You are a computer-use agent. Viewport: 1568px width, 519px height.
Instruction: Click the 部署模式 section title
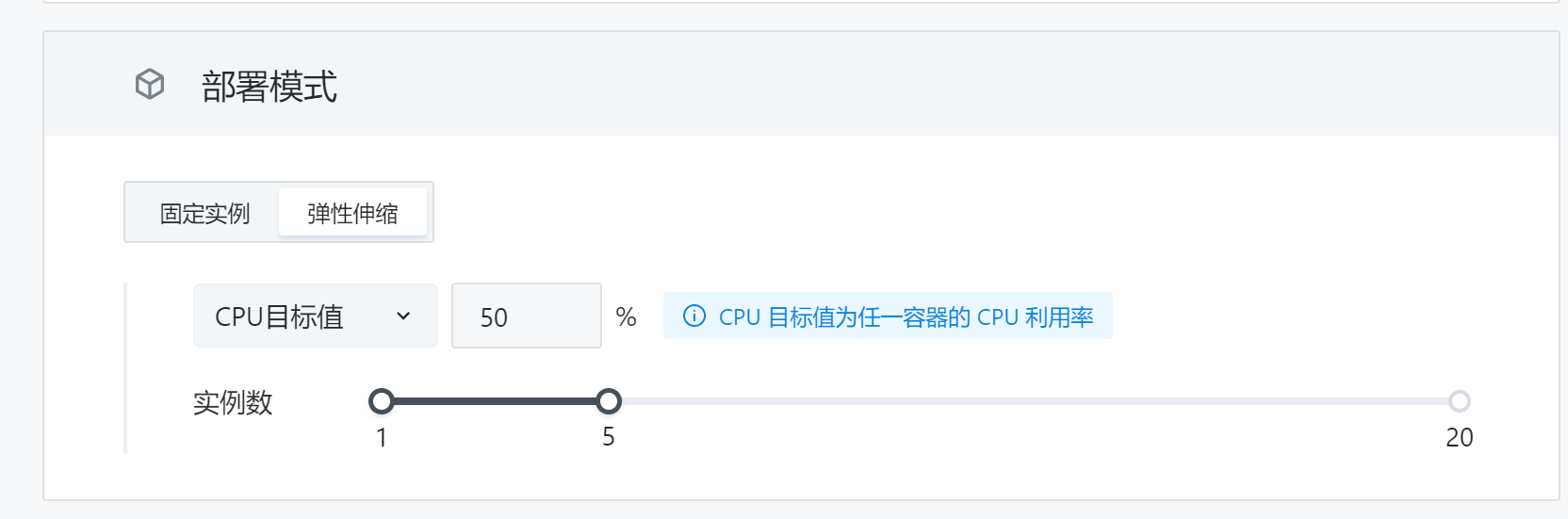pos(269,86)
